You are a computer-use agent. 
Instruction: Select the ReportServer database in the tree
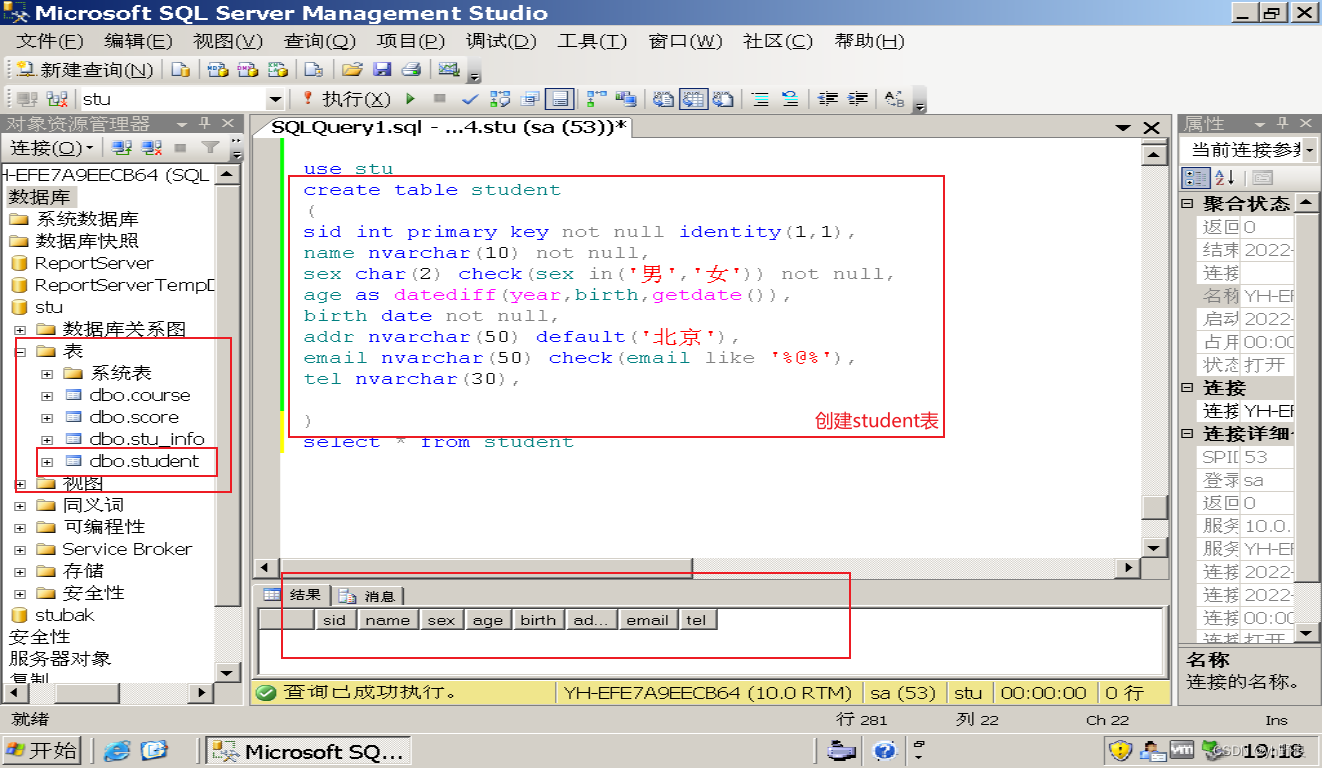94,263
